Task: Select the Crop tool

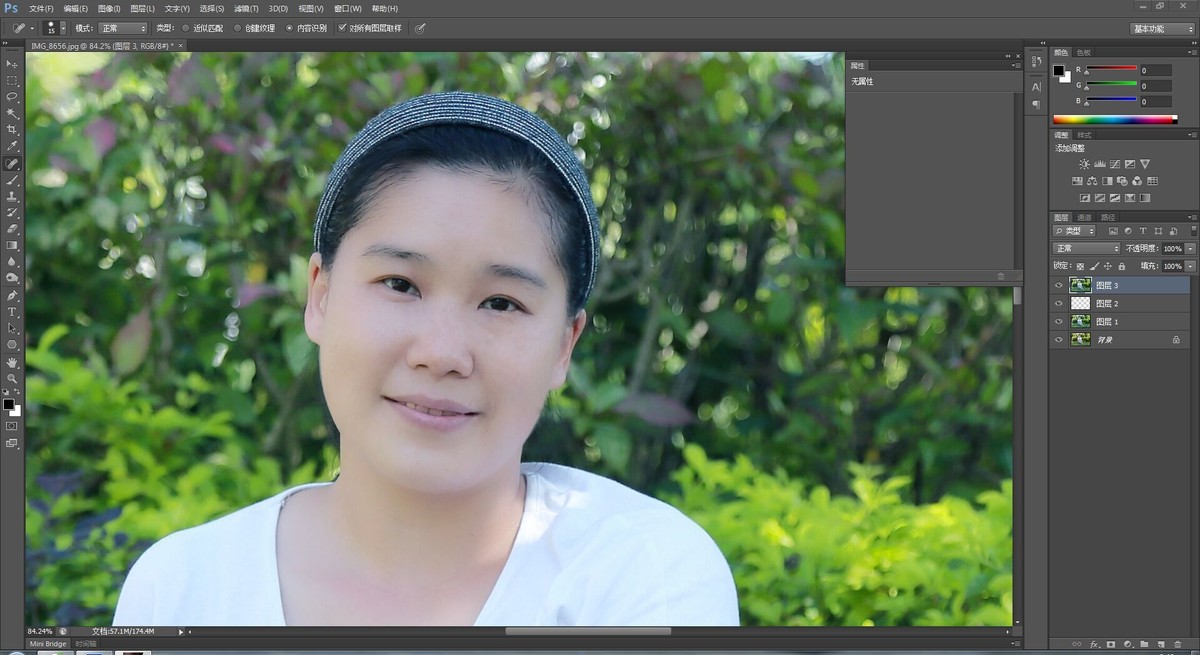Action: tap(12, 130)
